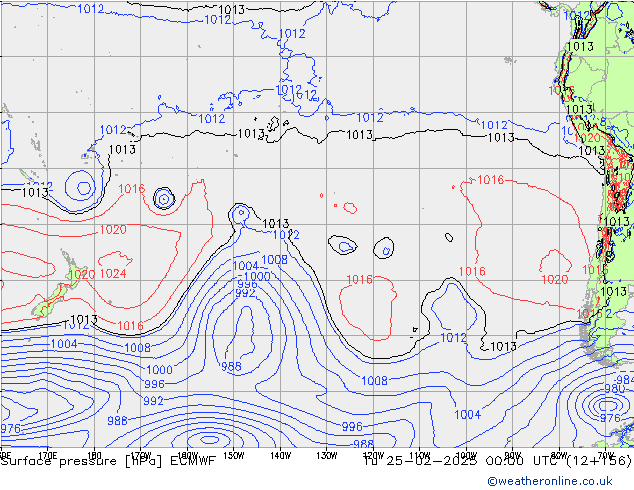Click the 1020 label inside the high west of Chile
Image resolution: width=634 pixels, height=490 pixels.
pyautogui.click(x=555, y=279)
